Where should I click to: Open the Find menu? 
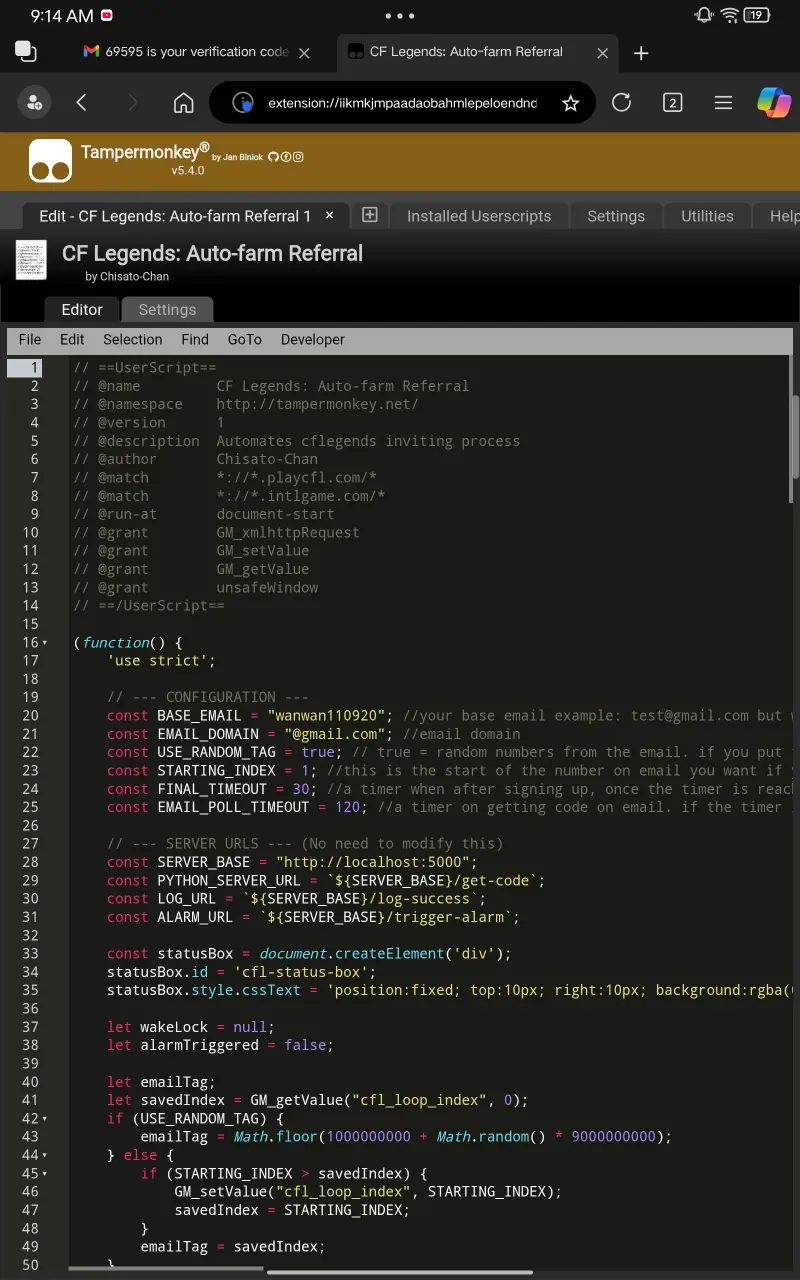pyautogui.click(x=195, y=340)
